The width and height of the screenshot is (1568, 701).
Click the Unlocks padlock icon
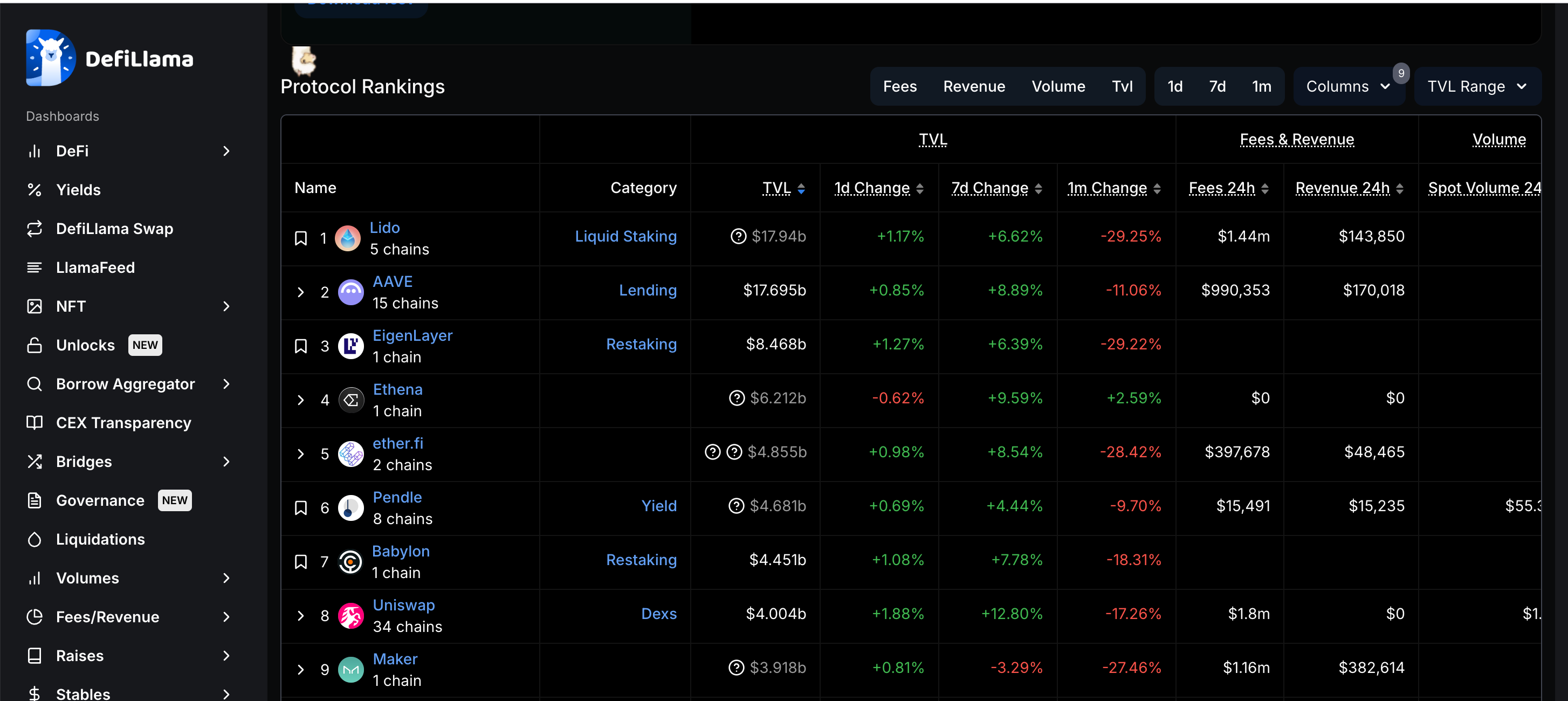click(35, 345)
